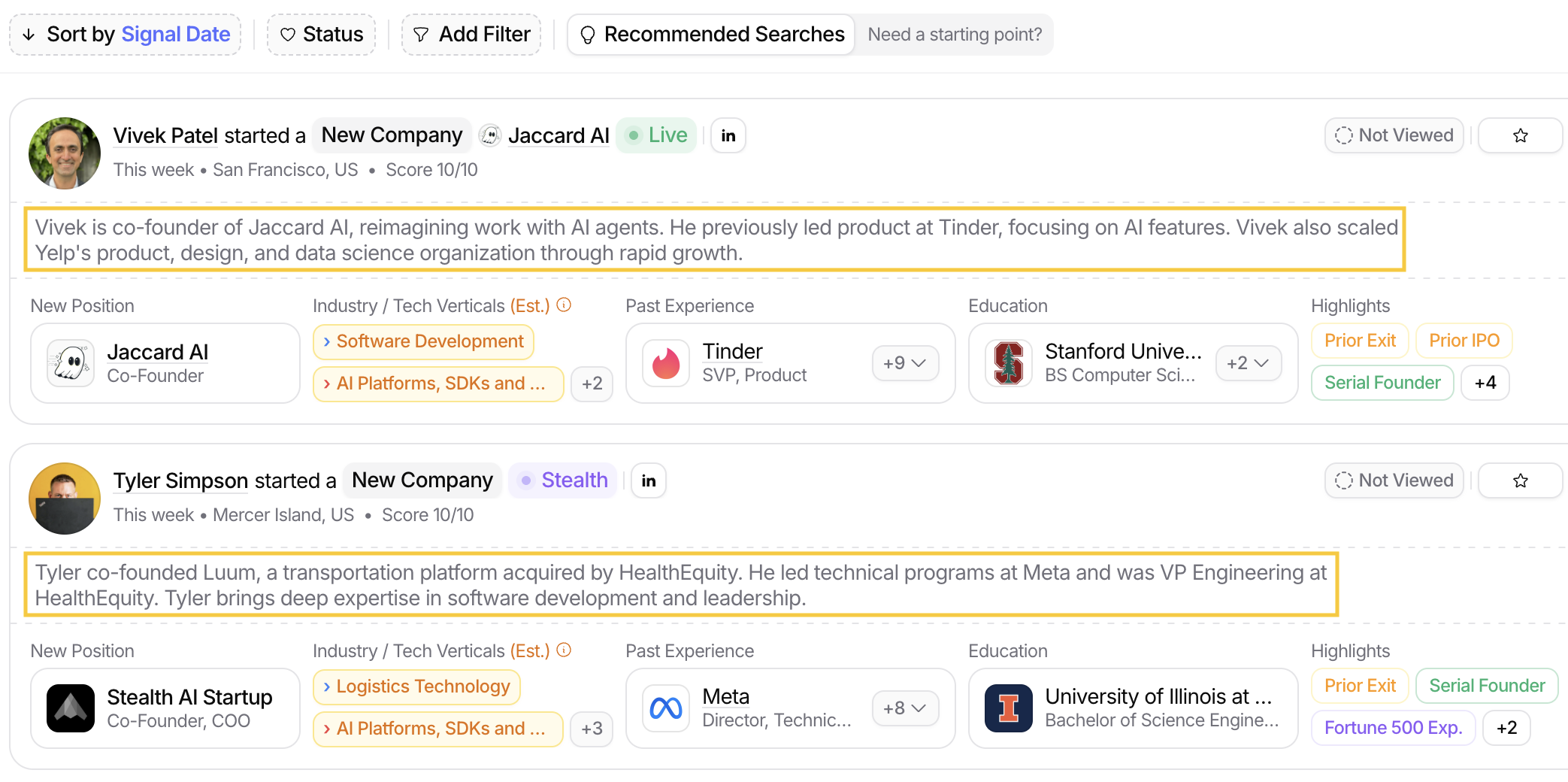The height and width of the screenshot is (782, 1568).
Task: Toggle Not Viewed status on Tyler Simpson
Action: point(1394,480)
